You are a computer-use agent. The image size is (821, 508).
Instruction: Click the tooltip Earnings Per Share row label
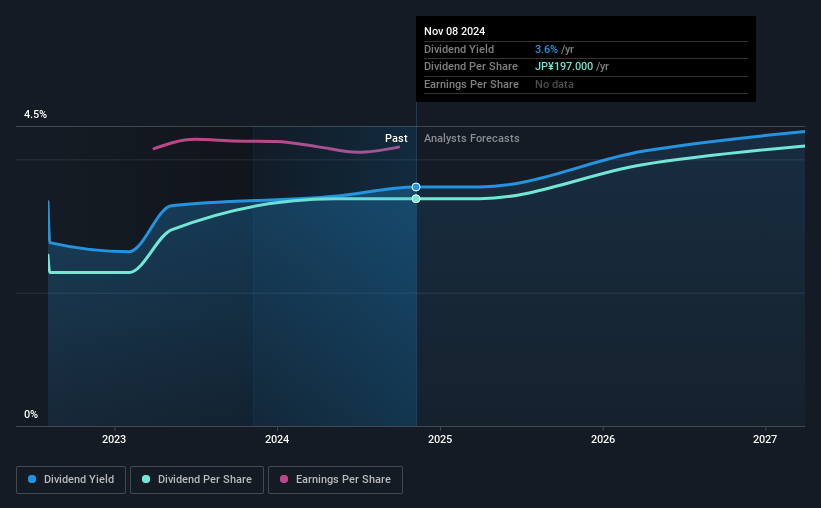pos(471,84)
